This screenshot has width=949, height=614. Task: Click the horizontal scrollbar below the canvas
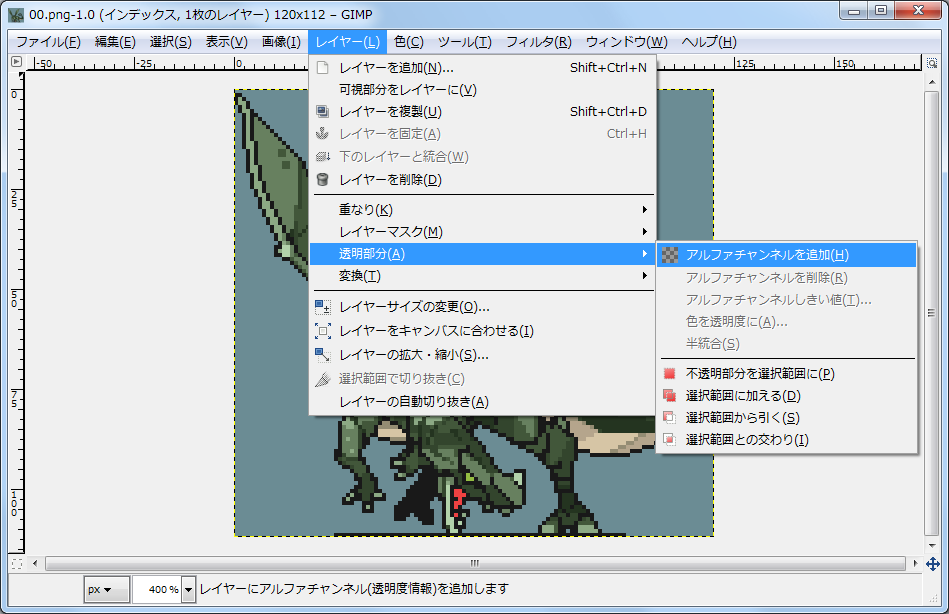[475, 563]
